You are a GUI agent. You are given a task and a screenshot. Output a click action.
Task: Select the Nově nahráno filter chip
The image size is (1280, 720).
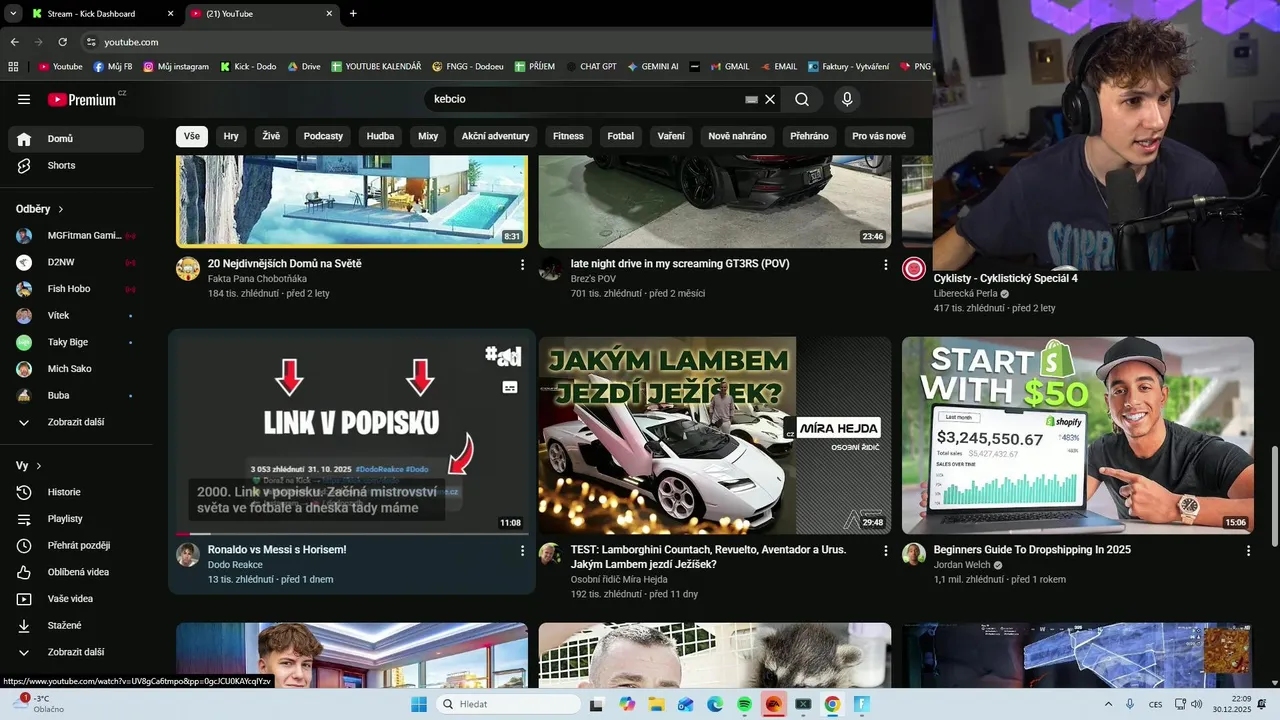tap(737, 136)
